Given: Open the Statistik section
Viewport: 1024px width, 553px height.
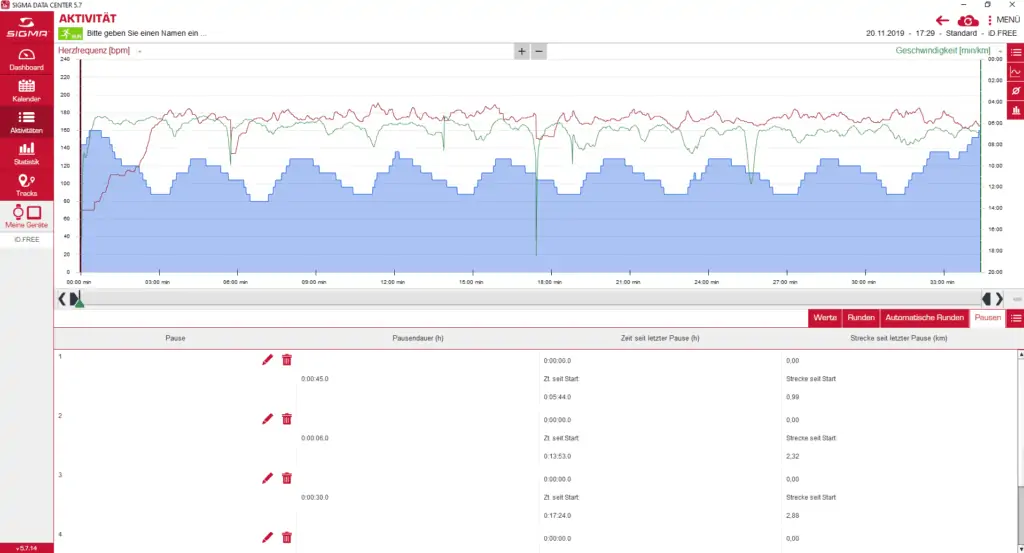Looking at the screenshot, I should (x=27, y=153).
